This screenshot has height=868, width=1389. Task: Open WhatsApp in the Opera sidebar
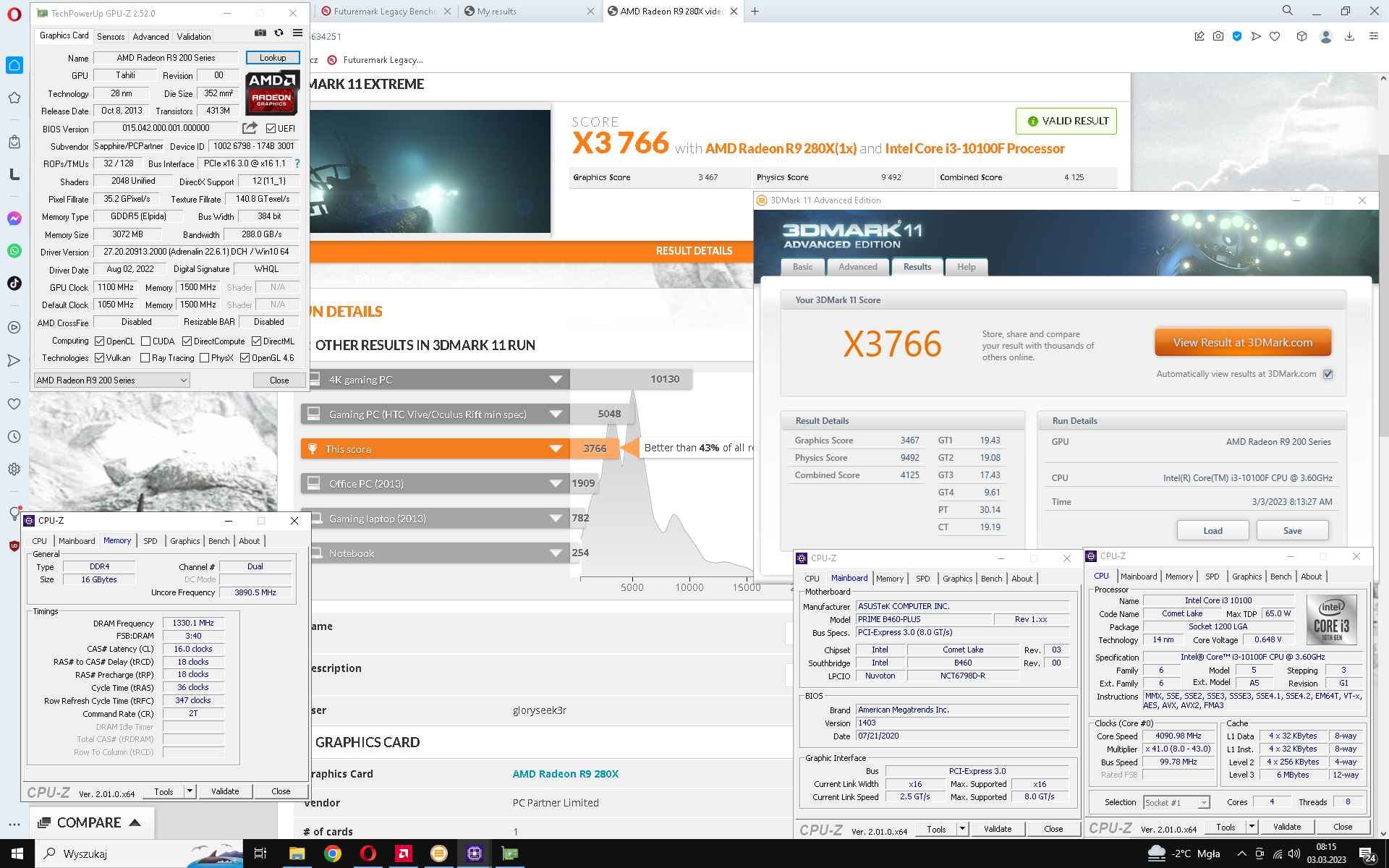pos(14,251)
